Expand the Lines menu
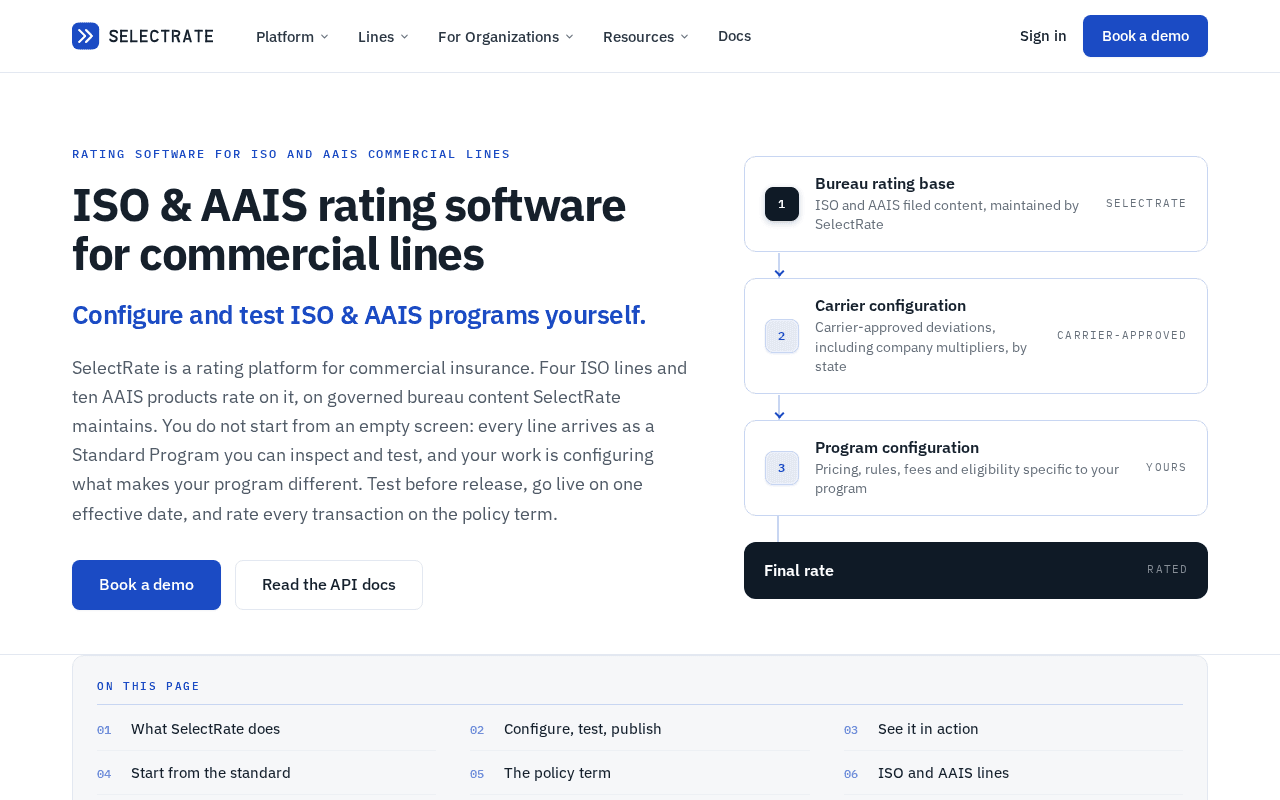This screenshot has height=800, width=1280. coord(383,36)
